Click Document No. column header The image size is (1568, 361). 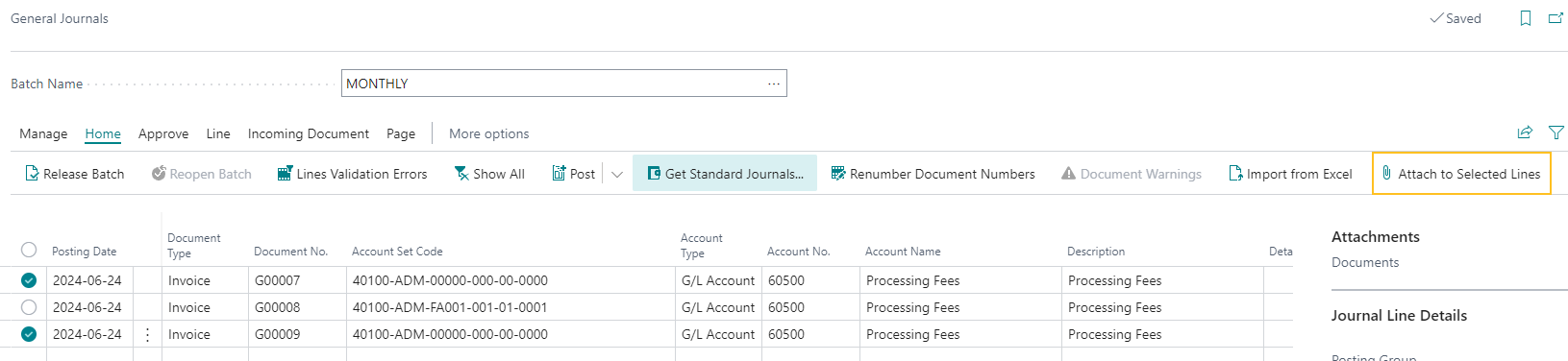[x=291, y=252]
